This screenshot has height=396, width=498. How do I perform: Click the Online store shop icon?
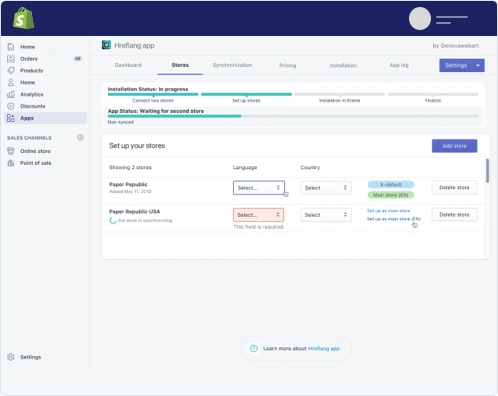11,151
